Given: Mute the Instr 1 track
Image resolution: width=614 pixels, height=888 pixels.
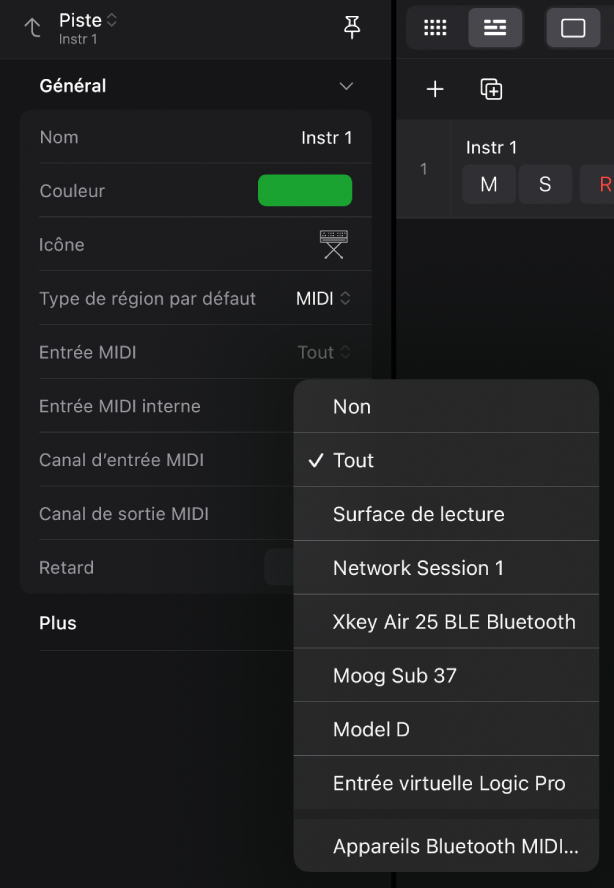Looking at the screenshot, I should pyautogui.click(x=489, y=184).
